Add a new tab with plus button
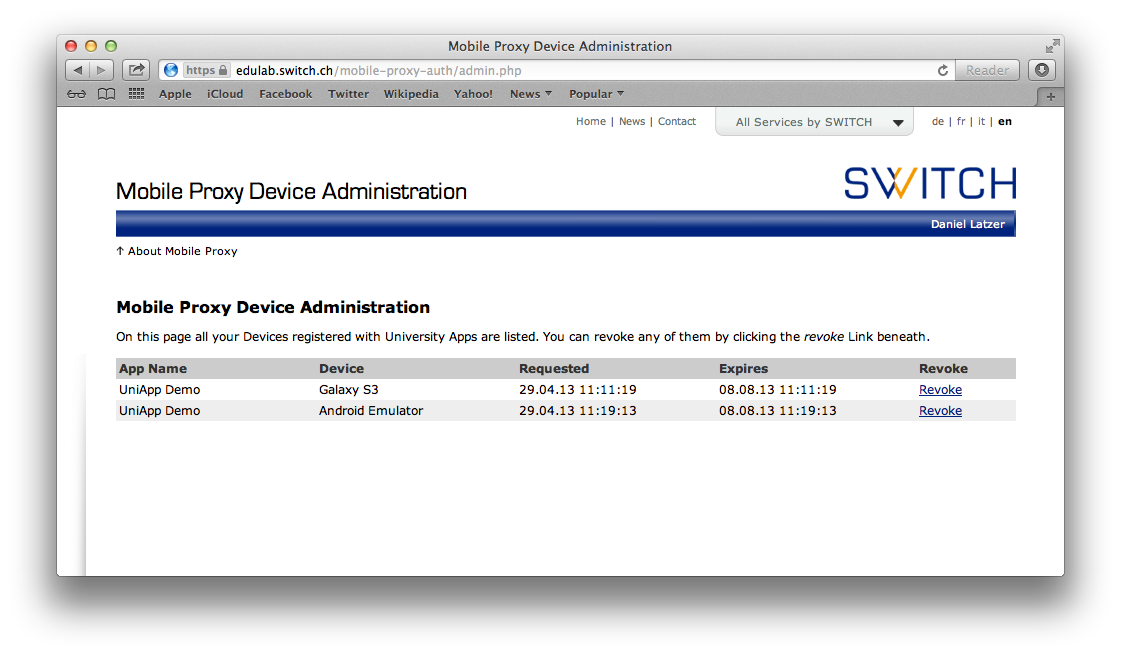This screenshot has height=655, width=1121. pyautogui.click(x=1050, y=97)
